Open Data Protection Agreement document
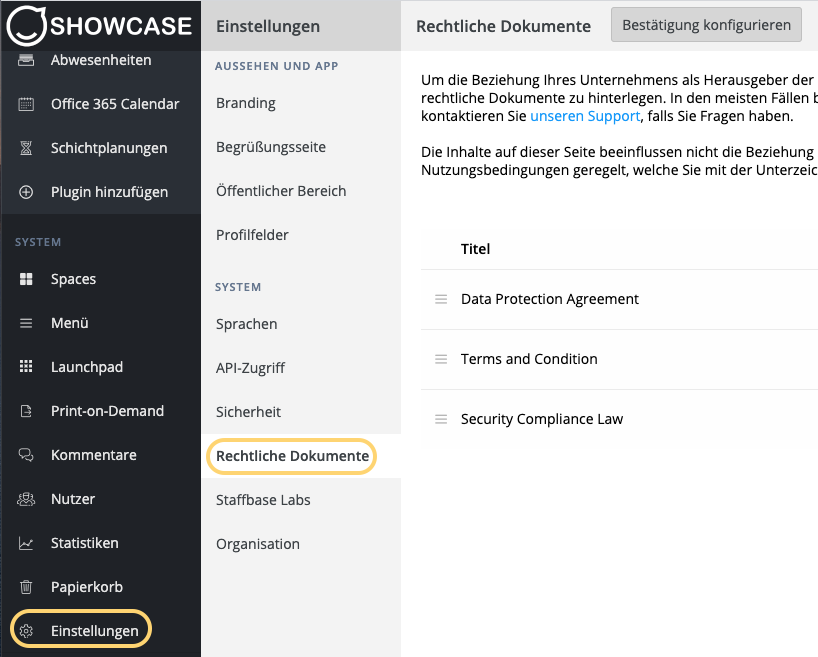Viewport: 818px width, 657px height. click(549, 299)
